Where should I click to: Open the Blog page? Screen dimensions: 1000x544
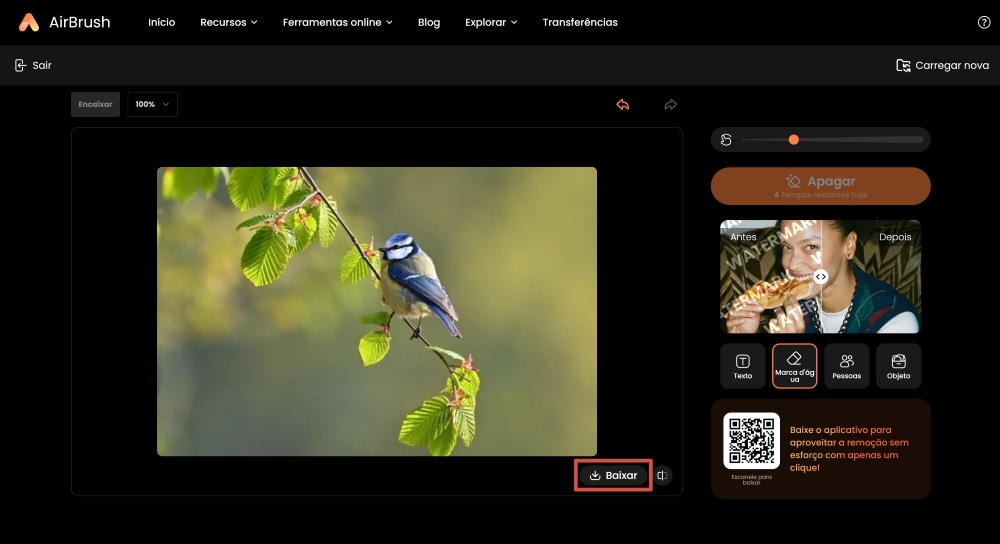[x=429, y=22]
